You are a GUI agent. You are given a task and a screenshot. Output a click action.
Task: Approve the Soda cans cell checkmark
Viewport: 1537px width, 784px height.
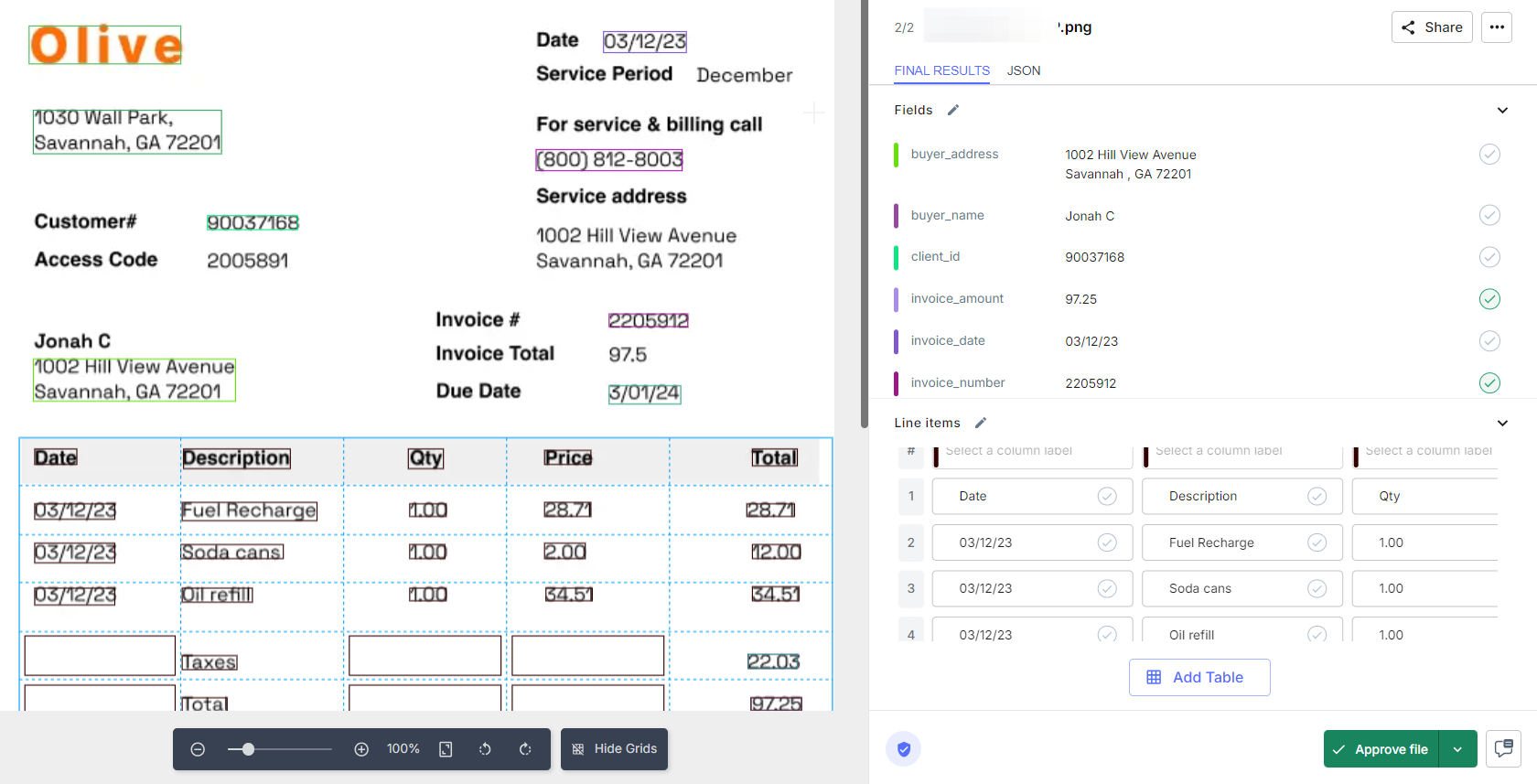coord(1317,588)
